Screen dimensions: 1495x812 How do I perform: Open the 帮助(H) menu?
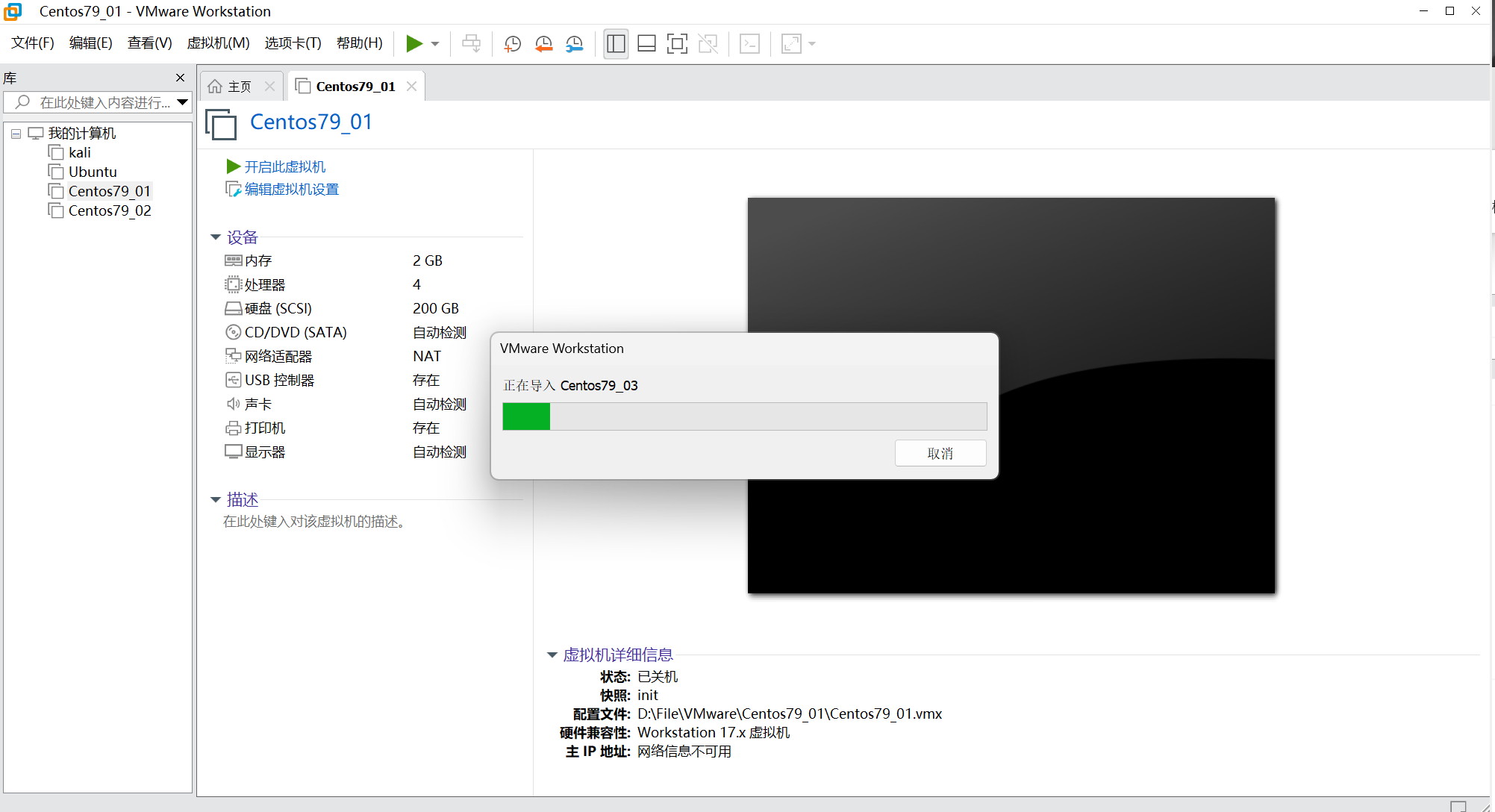(360, 43)
